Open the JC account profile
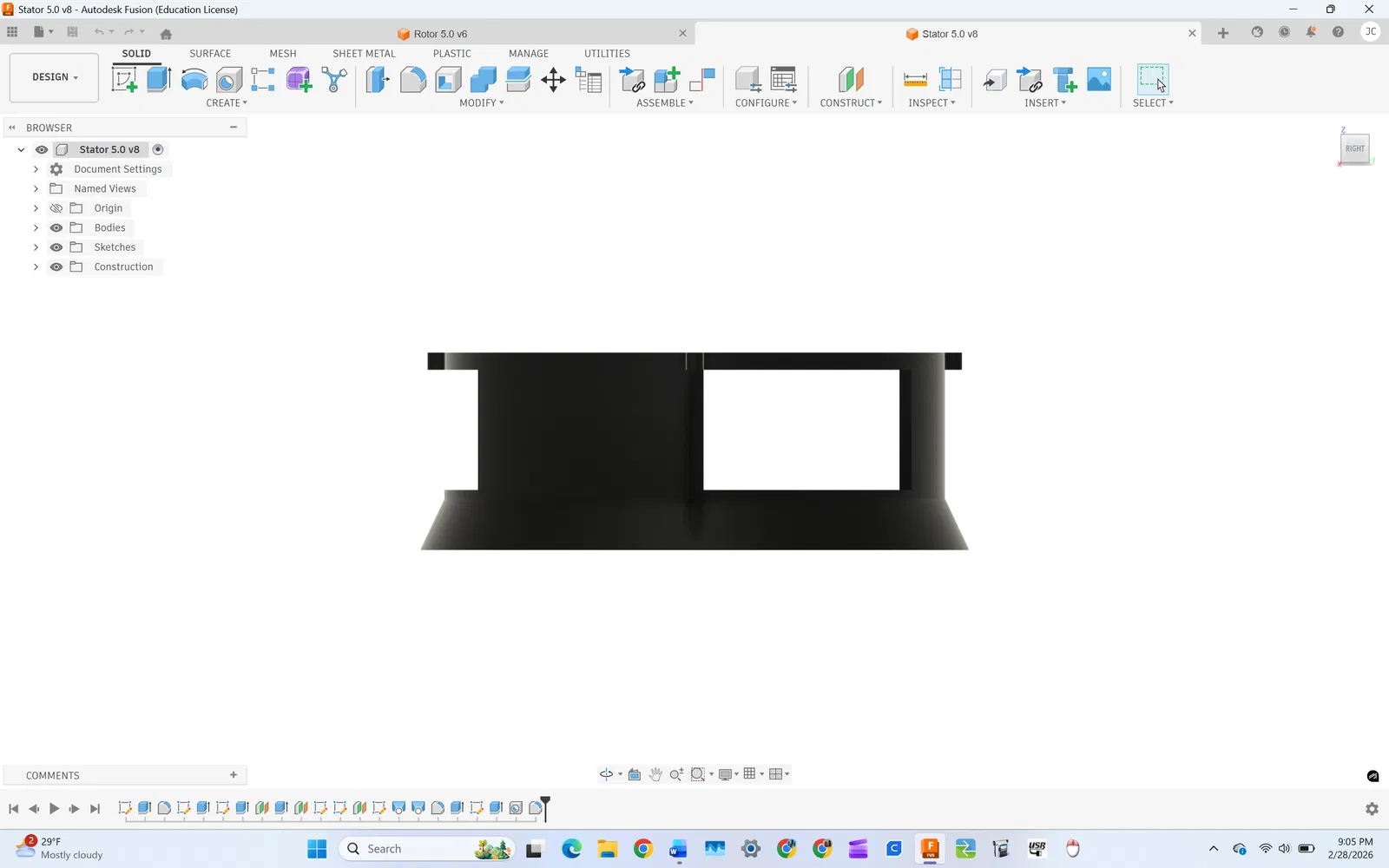This screenshot has width=1389, height=868. coord(1371,32)
